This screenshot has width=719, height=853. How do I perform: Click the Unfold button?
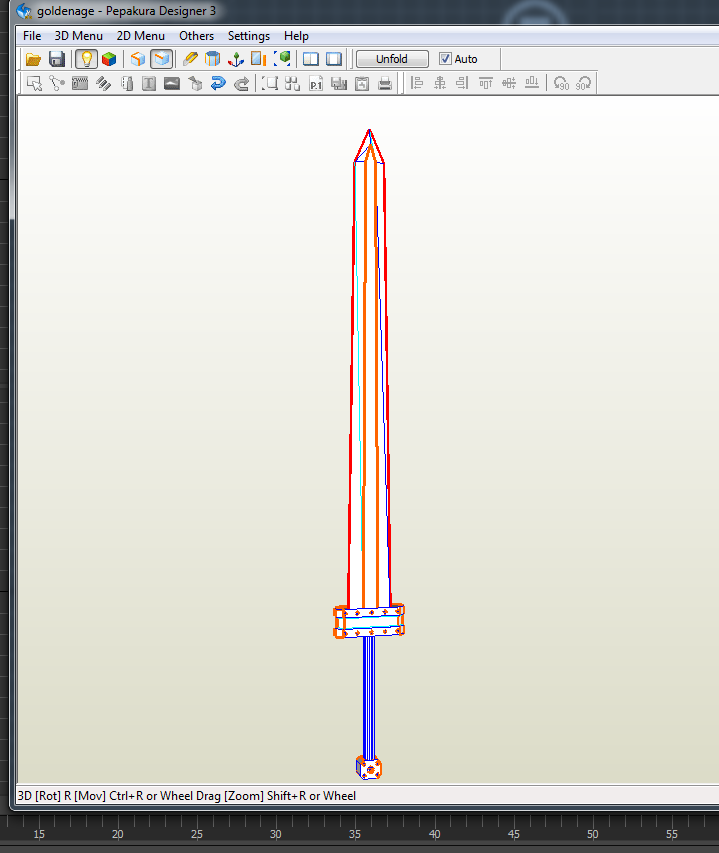(x=392, y=59)
